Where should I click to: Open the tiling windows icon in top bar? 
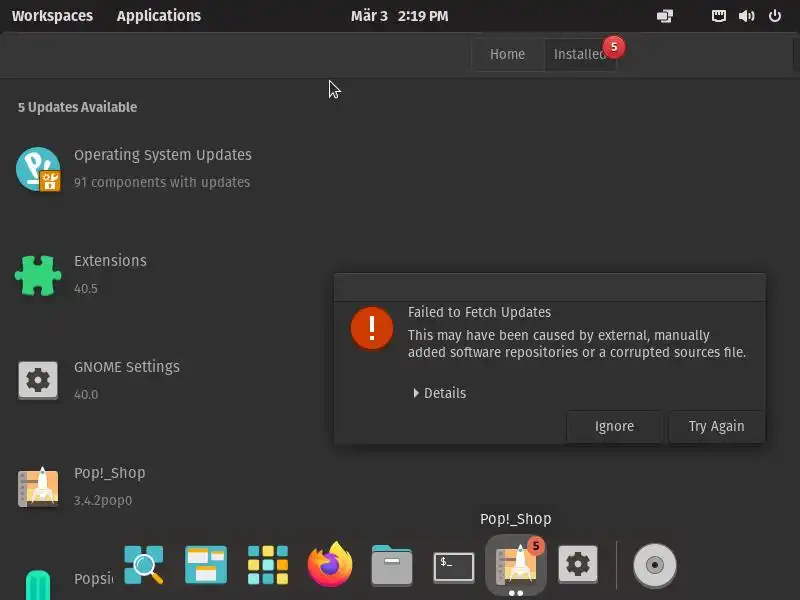[x=665, y=16]
